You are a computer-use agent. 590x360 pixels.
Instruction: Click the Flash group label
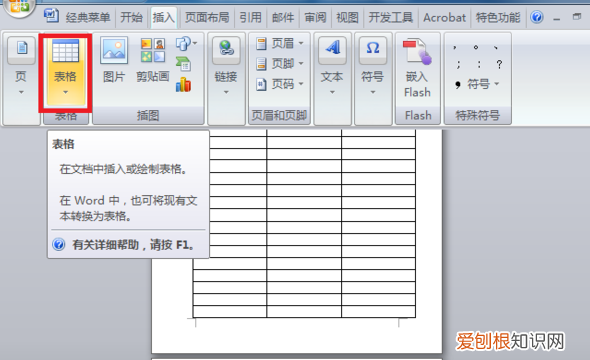(418, 115)
